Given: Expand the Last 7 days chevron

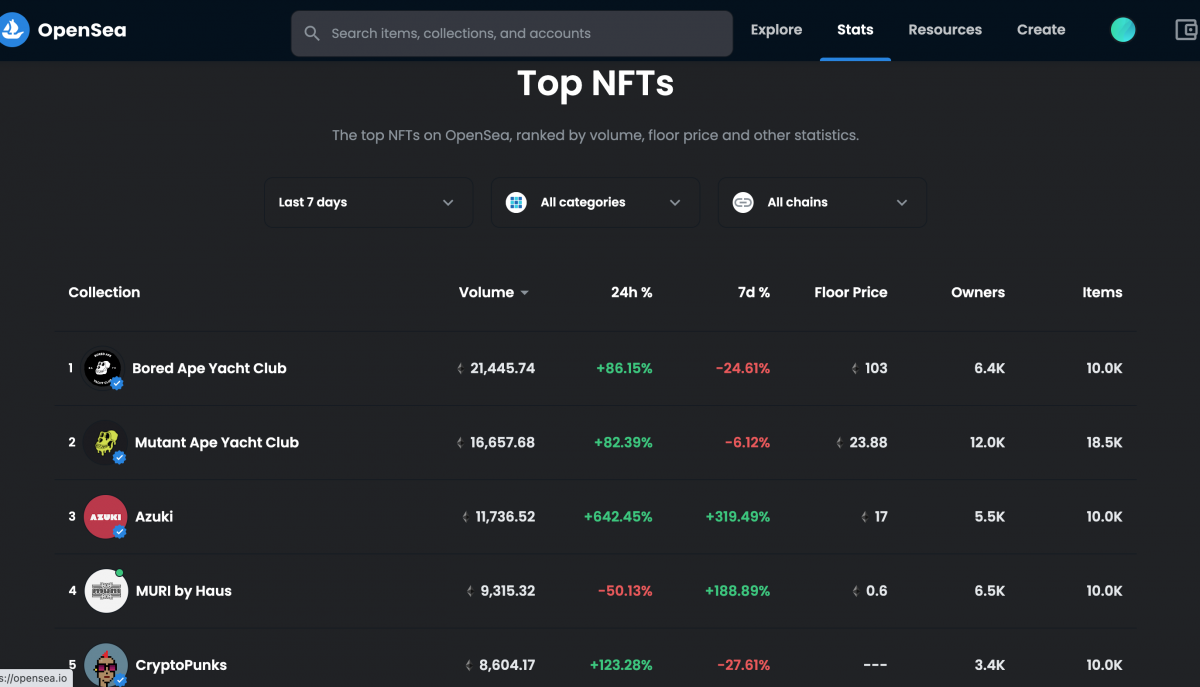Looking at the screenshot, I should (x=448, y=202).
